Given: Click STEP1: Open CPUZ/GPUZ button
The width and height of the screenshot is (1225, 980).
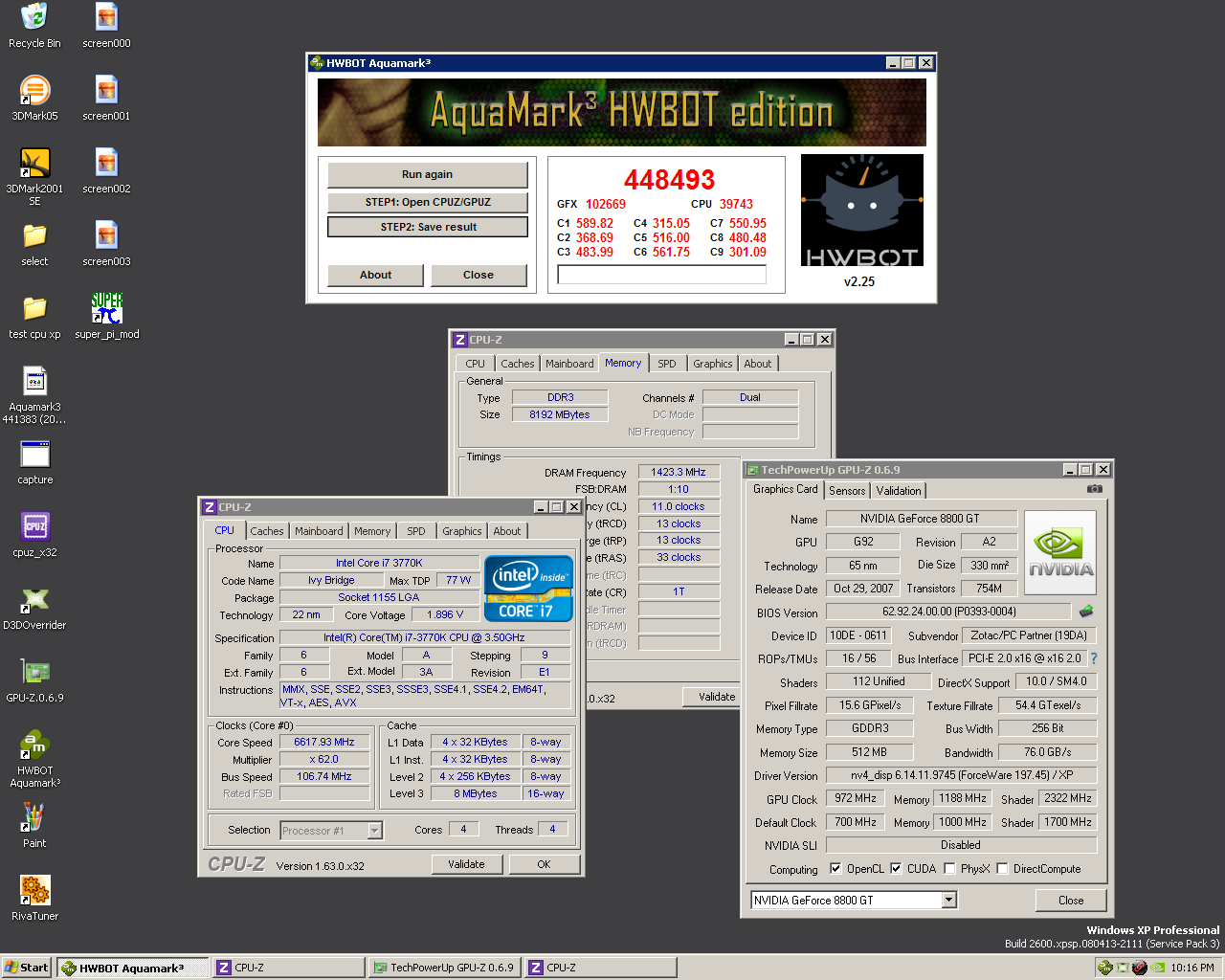Looking at the screenshot, I should (427, 202).
